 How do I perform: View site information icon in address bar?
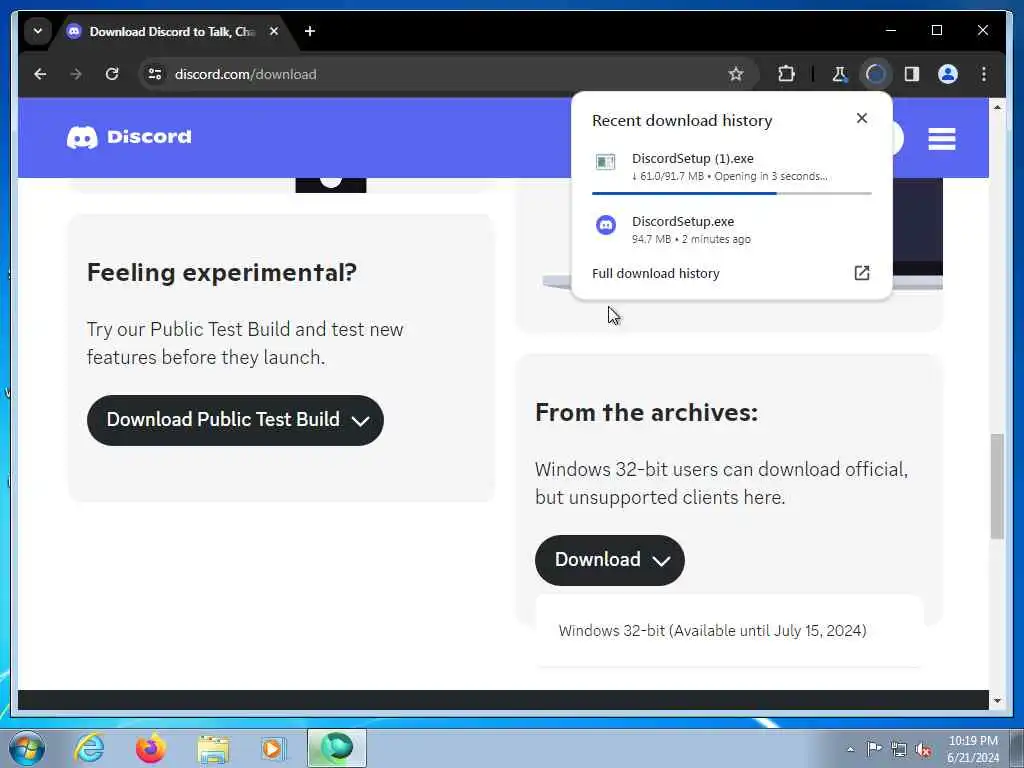155,74
